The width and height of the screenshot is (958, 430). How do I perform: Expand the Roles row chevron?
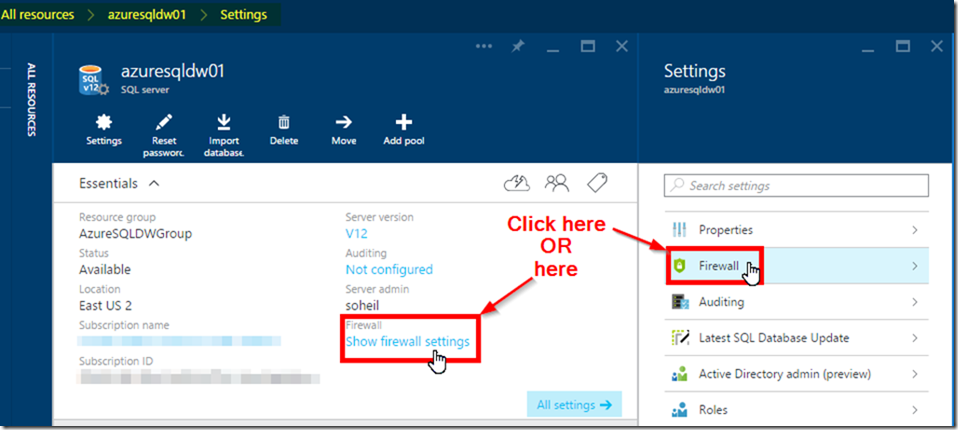(915, 410)
